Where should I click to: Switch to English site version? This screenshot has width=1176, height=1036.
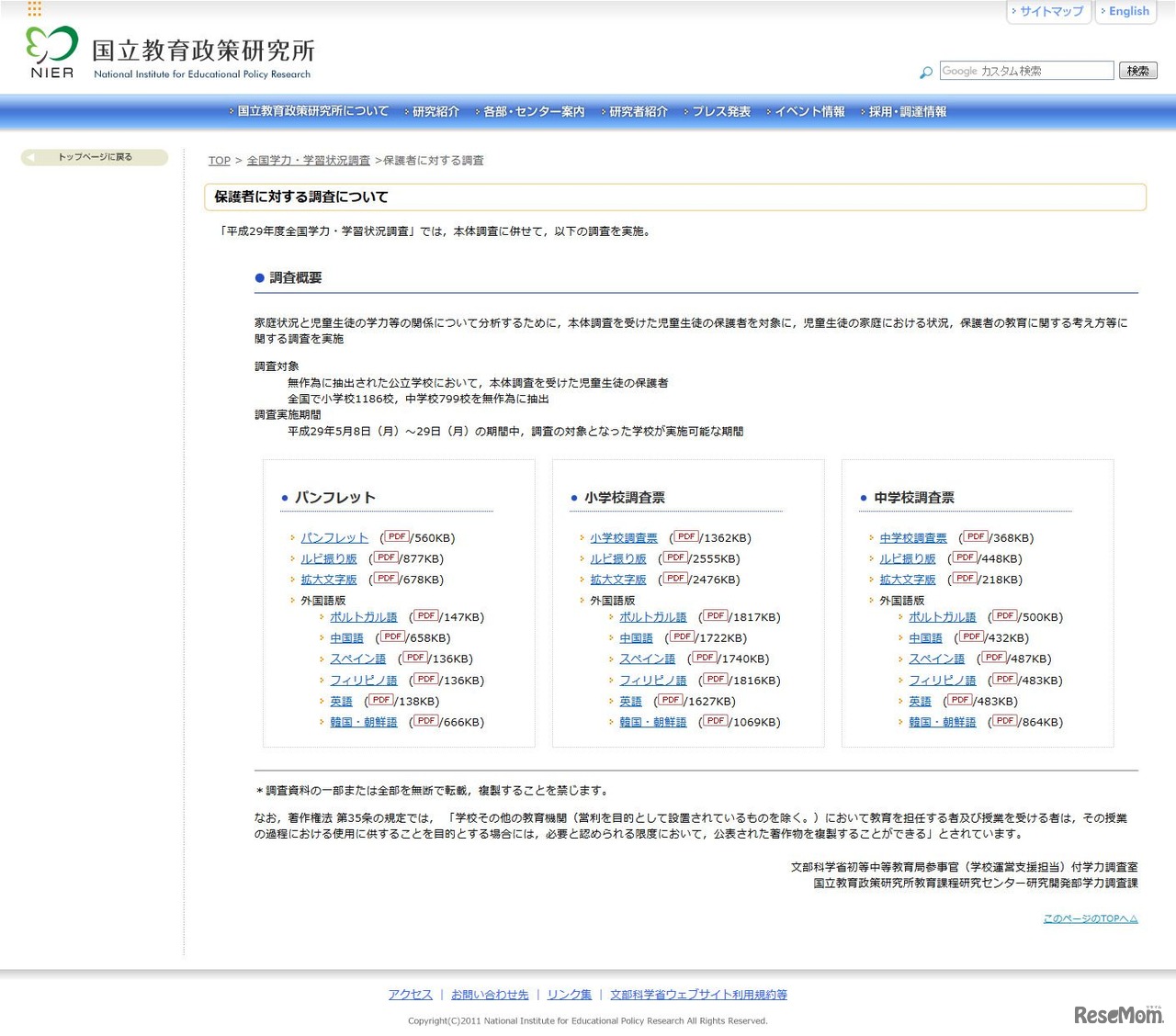point(1128,12)
